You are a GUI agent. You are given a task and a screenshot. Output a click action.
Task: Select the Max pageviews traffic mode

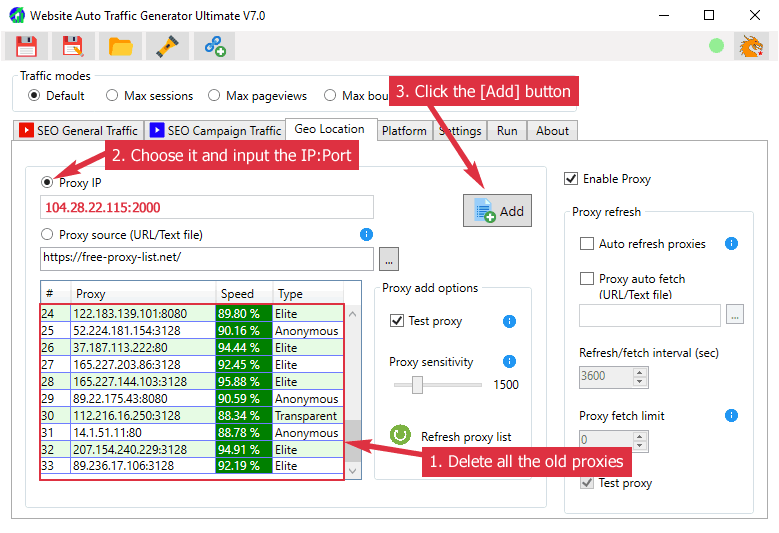tap(257, 95)
